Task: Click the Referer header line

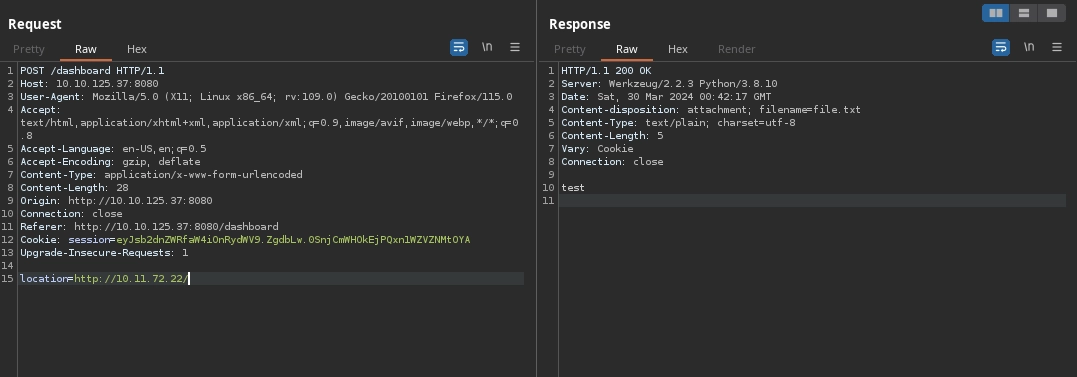Action: tap(149, 227)
